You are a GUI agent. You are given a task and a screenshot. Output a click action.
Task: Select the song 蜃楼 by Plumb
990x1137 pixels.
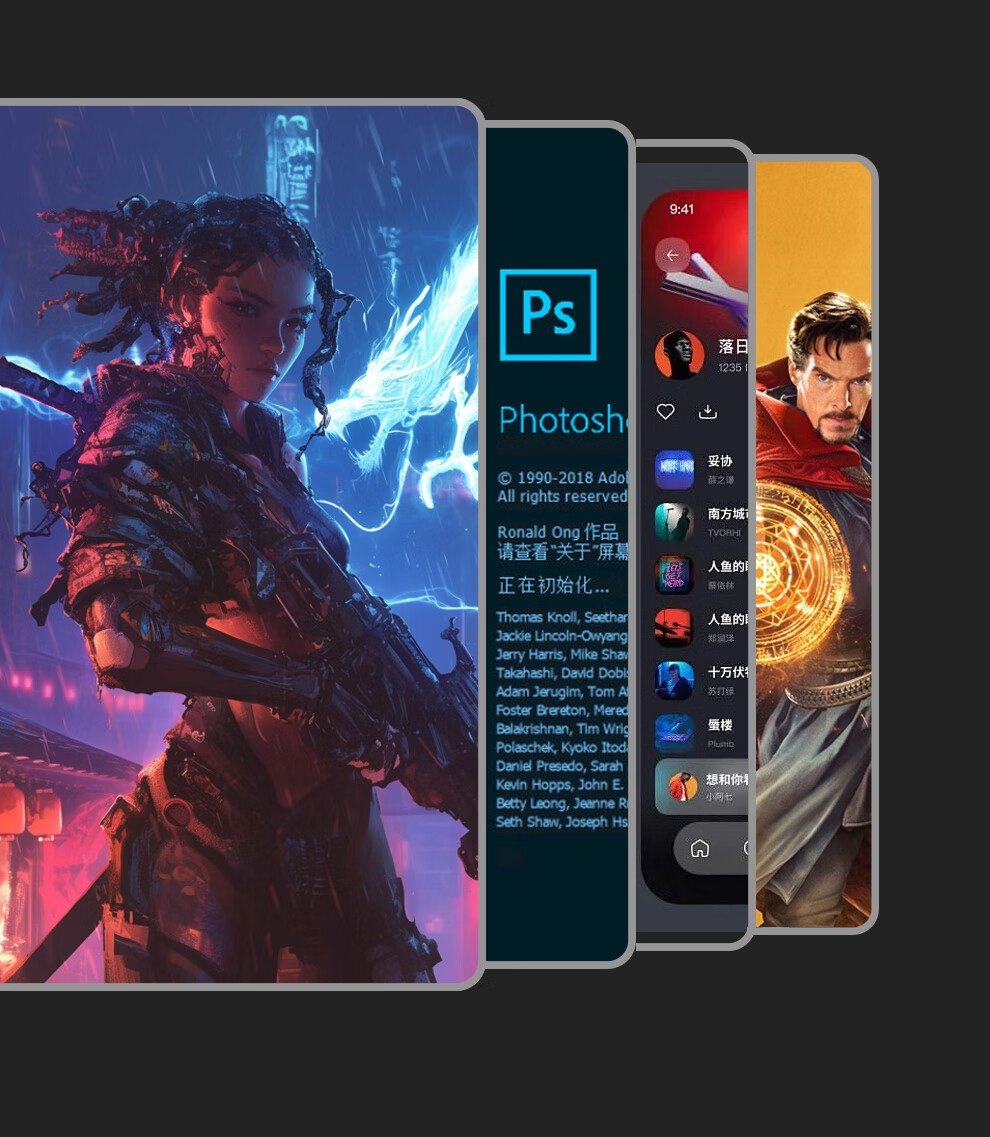[x=701, y=734]
